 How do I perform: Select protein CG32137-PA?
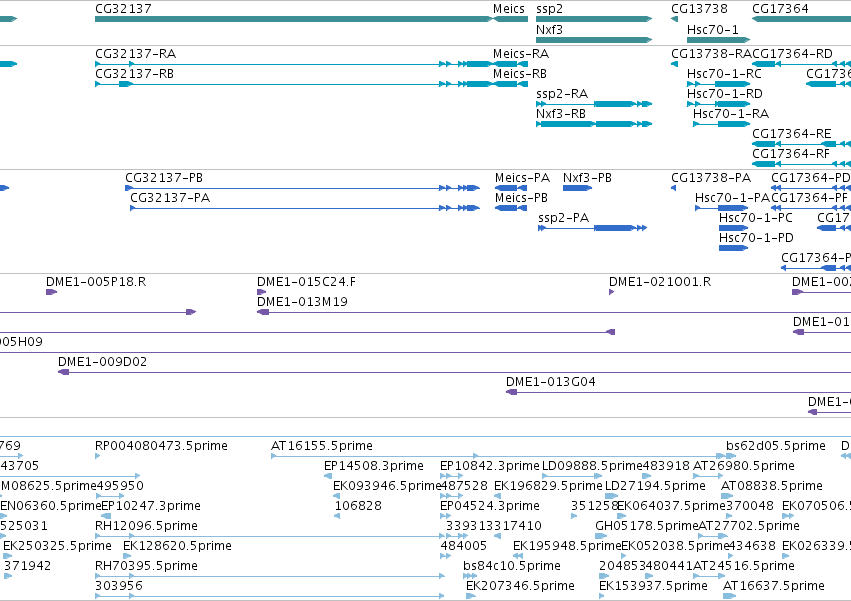pos(305,208)
